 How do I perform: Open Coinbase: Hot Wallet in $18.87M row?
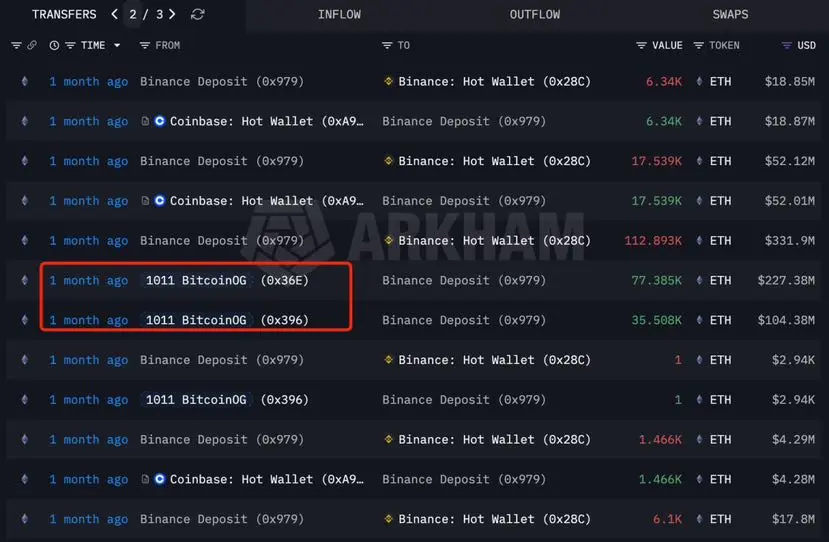[266, 122]
